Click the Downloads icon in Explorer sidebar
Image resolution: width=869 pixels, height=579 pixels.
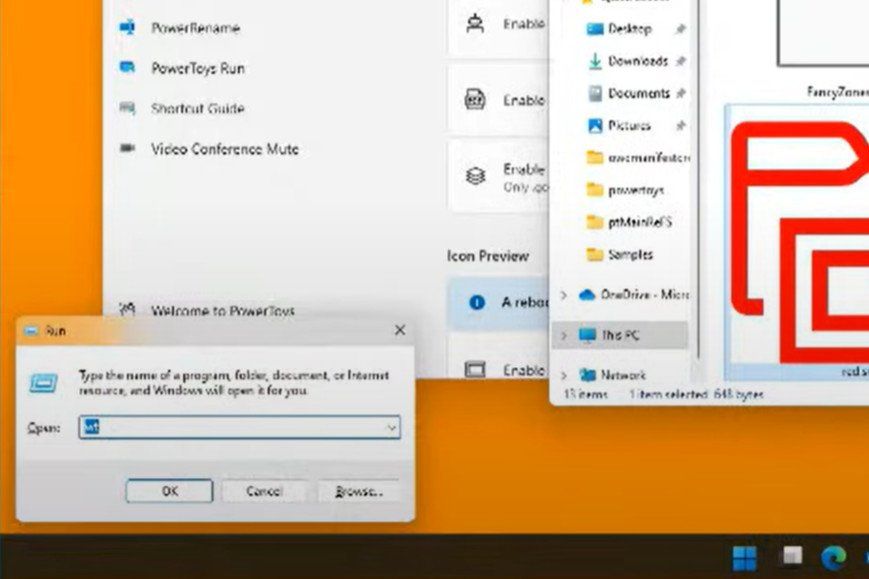[x=593, y=61]
